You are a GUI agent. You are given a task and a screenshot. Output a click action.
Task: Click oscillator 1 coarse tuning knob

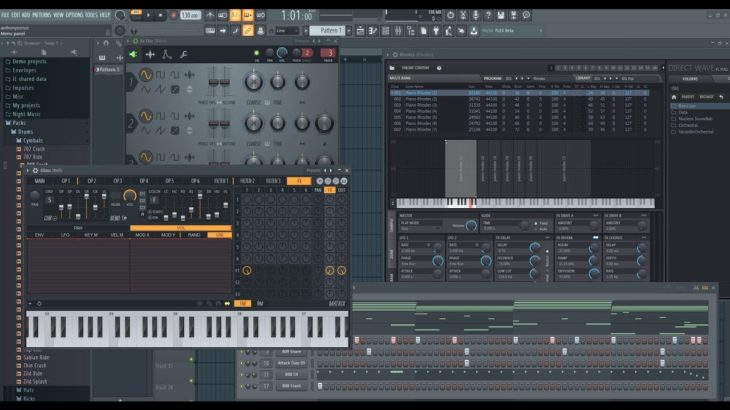coord(253,82)
